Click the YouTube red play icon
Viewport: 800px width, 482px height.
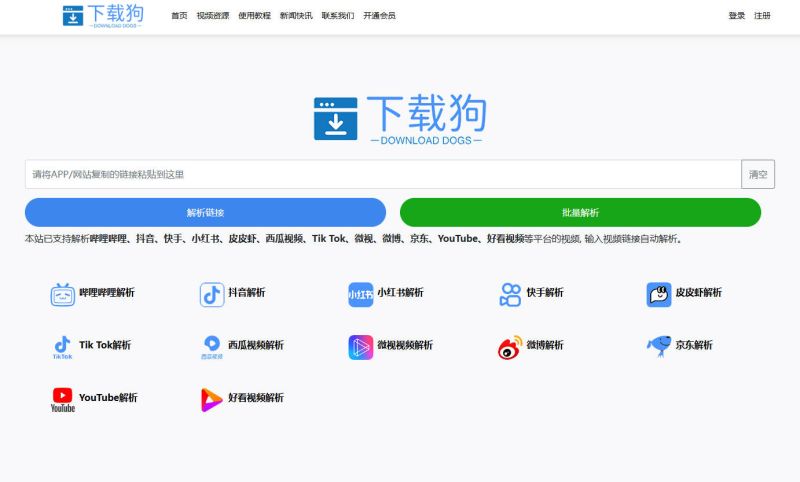click(x=63, y=400)
